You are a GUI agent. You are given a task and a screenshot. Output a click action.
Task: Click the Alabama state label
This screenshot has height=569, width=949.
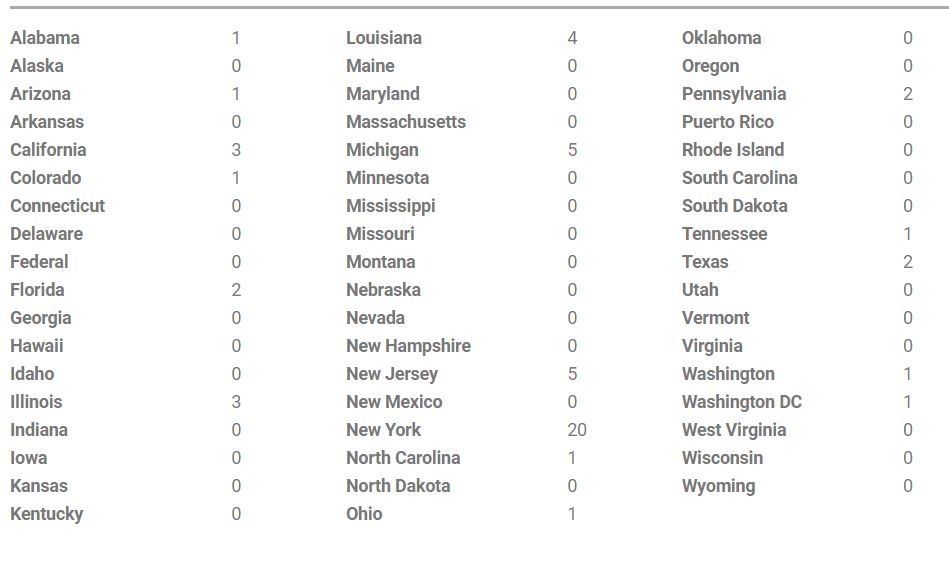[45, 38]
